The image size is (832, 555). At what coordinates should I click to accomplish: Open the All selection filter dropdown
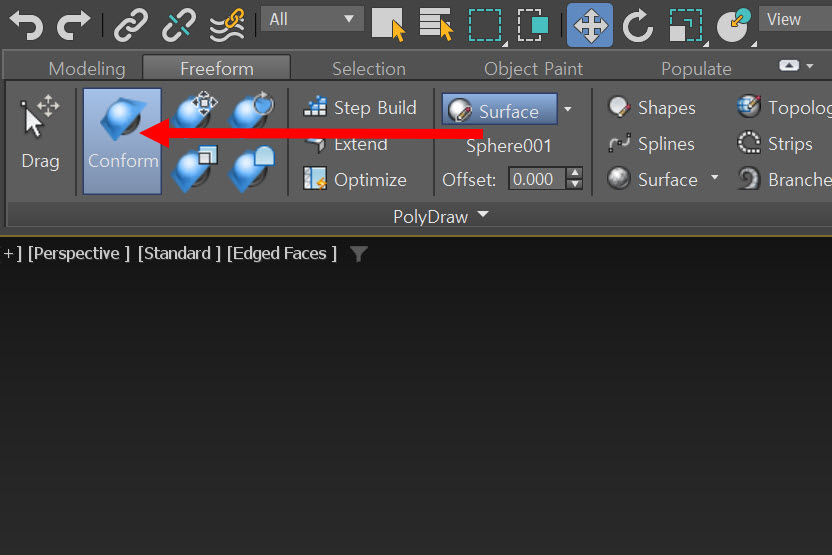point(312,20)
